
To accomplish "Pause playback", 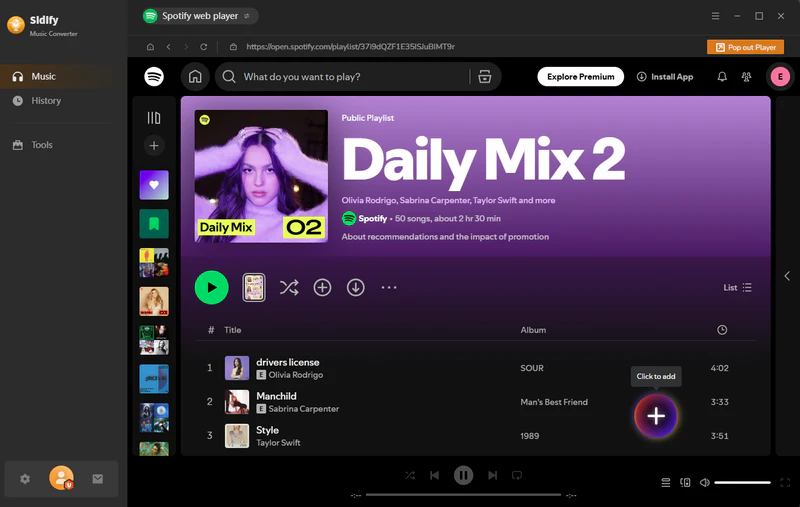I will [x=463, y=475].
